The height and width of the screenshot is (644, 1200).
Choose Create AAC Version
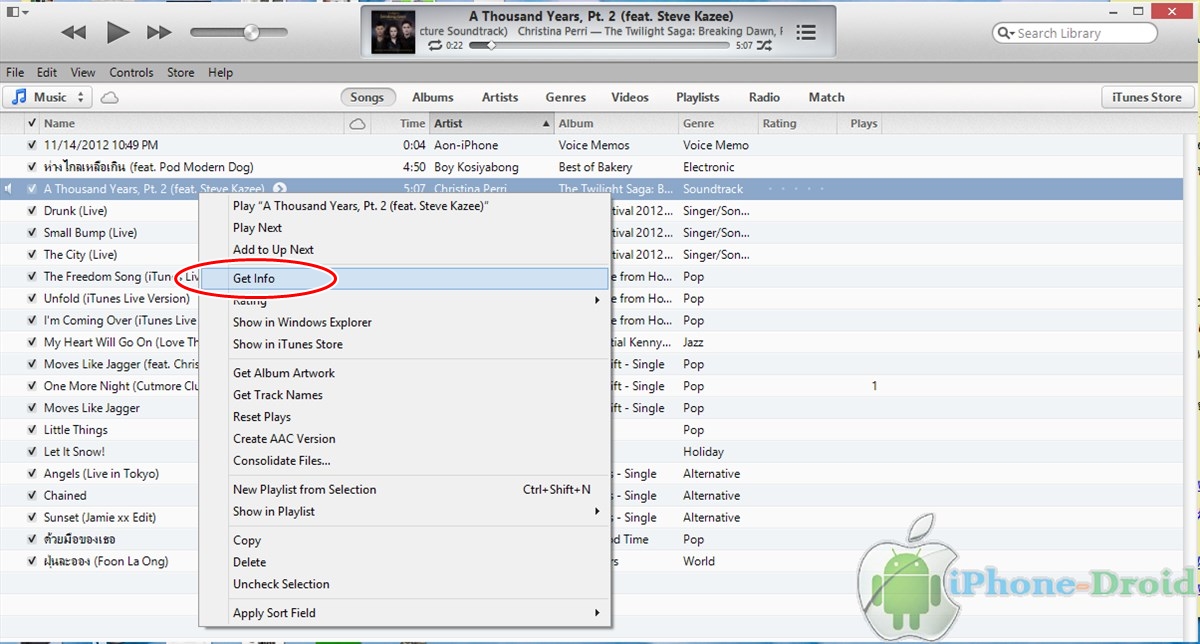pyautogui.click(x=405, y=439)
